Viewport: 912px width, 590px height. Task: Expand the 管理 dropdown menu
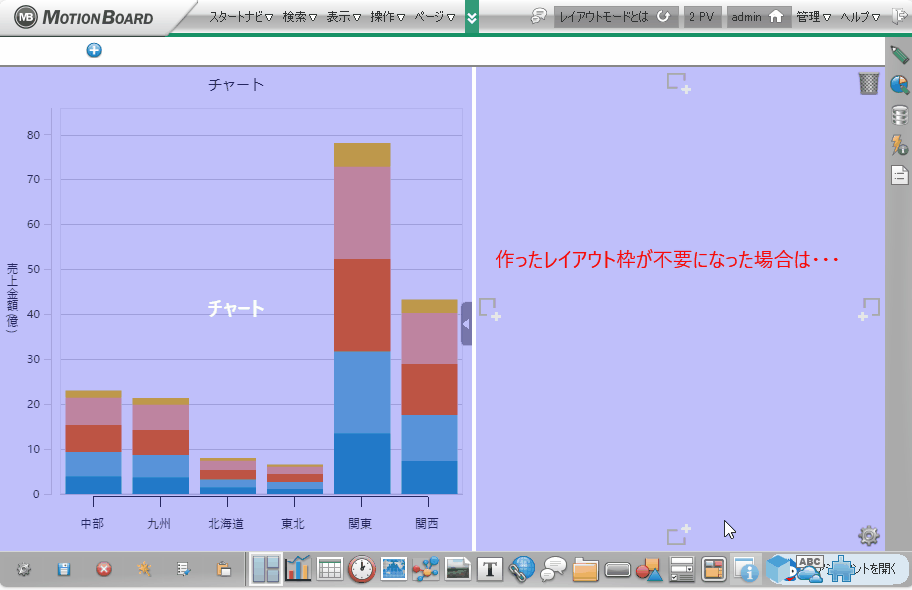(813, 17)
